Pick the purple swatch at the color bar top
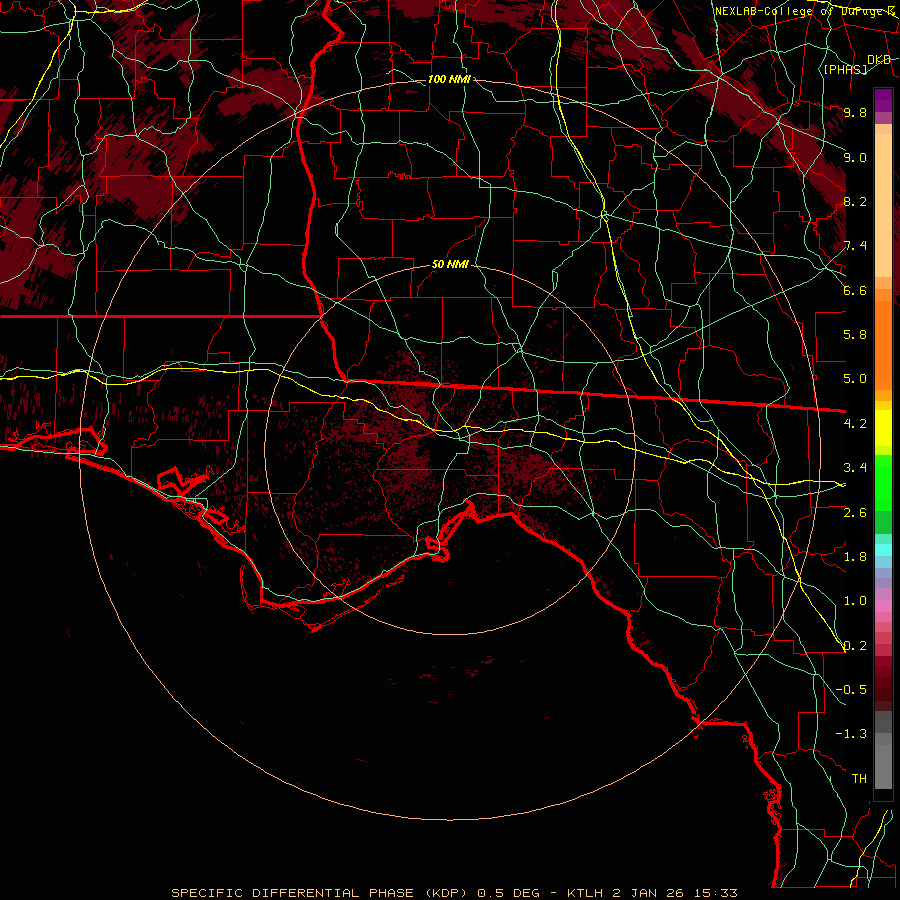This screenshot has width=900, height=900. pos(883,100)
